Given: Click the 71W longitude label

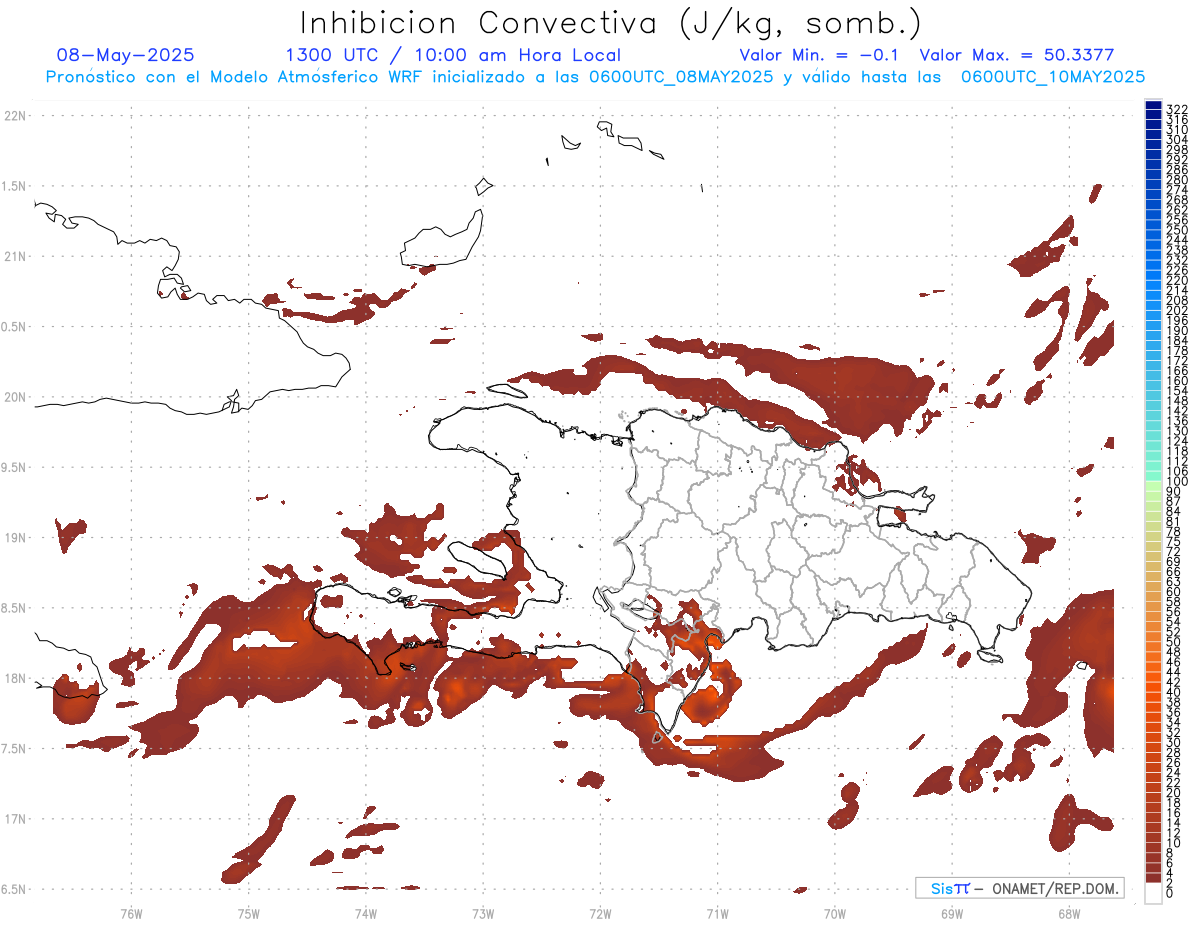Looking at the screenshot, I should pyautogui.click(x=717, y=913).
